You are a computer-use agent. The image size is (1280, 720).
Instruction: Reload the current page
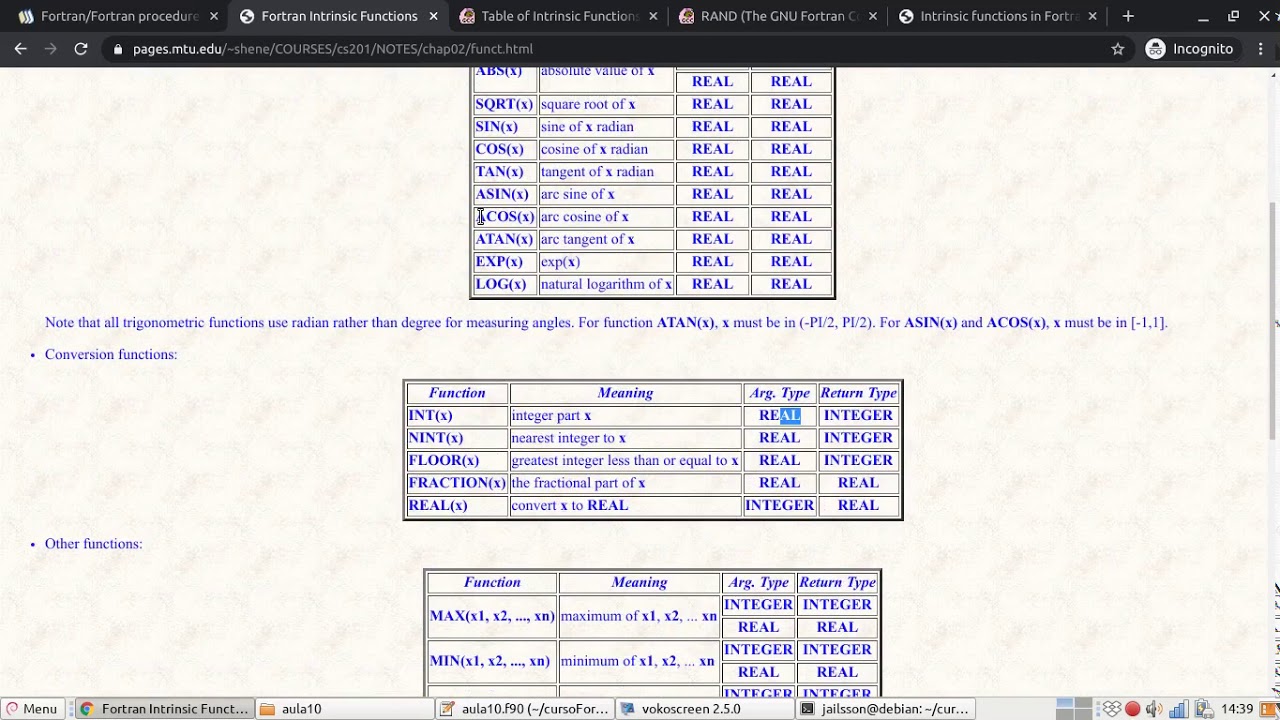pos(81,49)
